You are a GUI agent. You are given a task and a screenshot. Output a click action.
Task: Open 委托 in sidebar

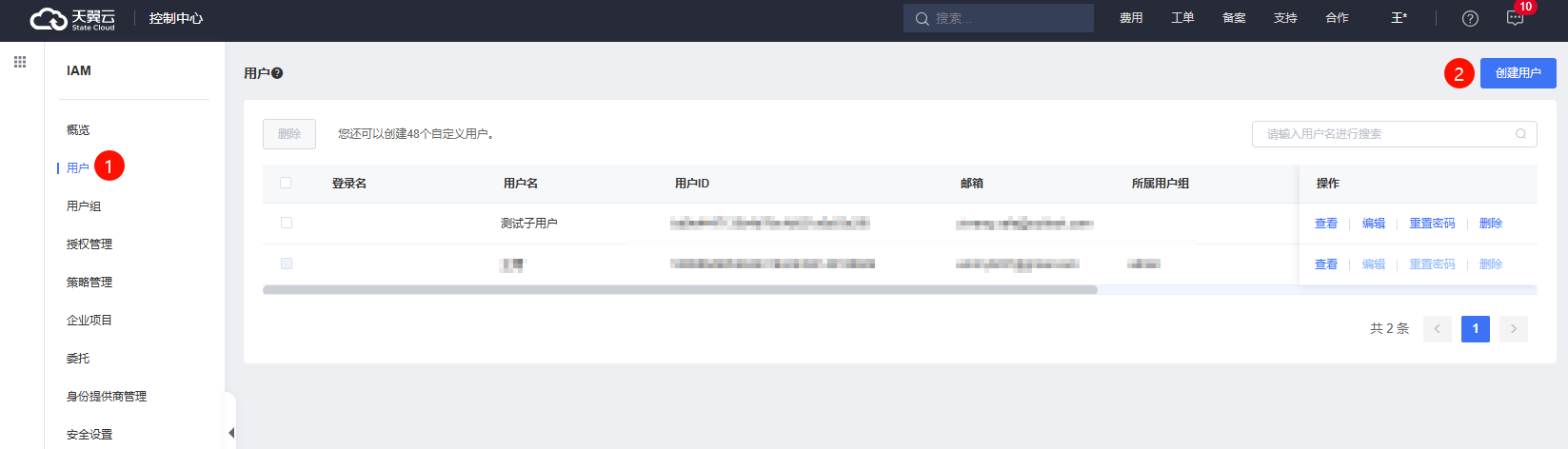78,359
